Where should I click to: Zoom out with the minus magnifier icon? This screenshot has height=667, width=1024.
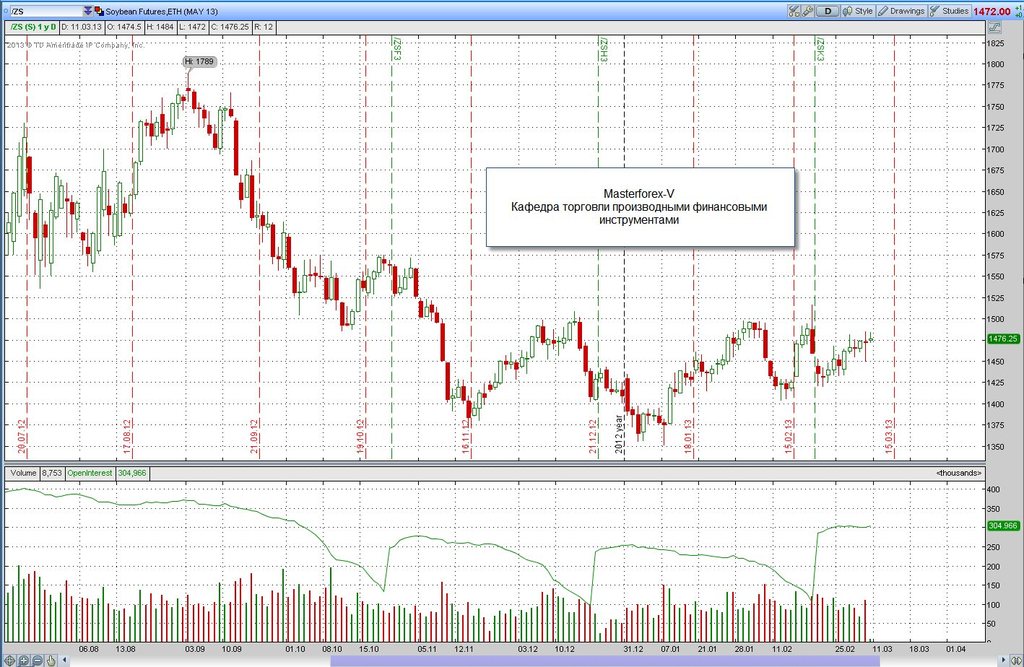(37, 660)
